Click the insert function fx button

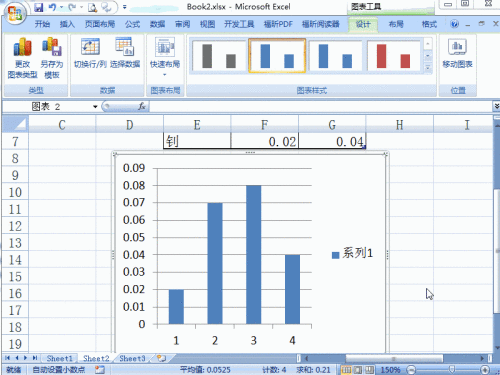(x=142, y=106)
